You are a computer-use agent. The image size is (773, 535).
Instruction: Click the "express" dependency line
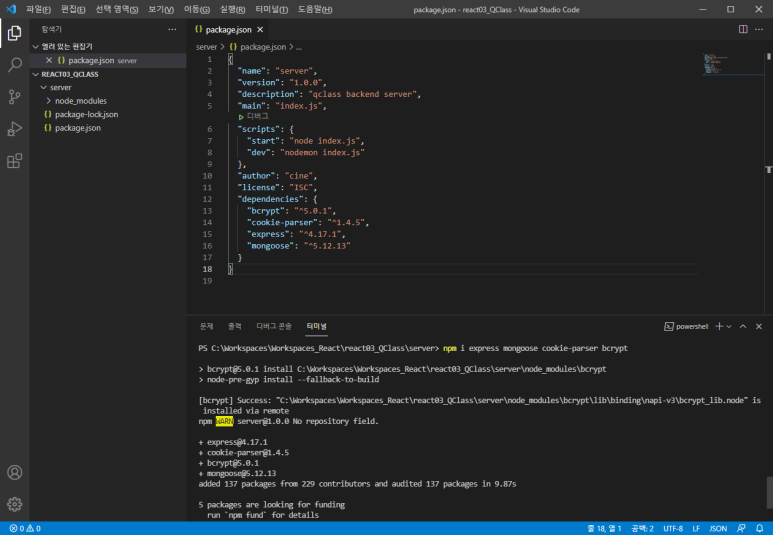pyautogui.click(x=296, y=234)
